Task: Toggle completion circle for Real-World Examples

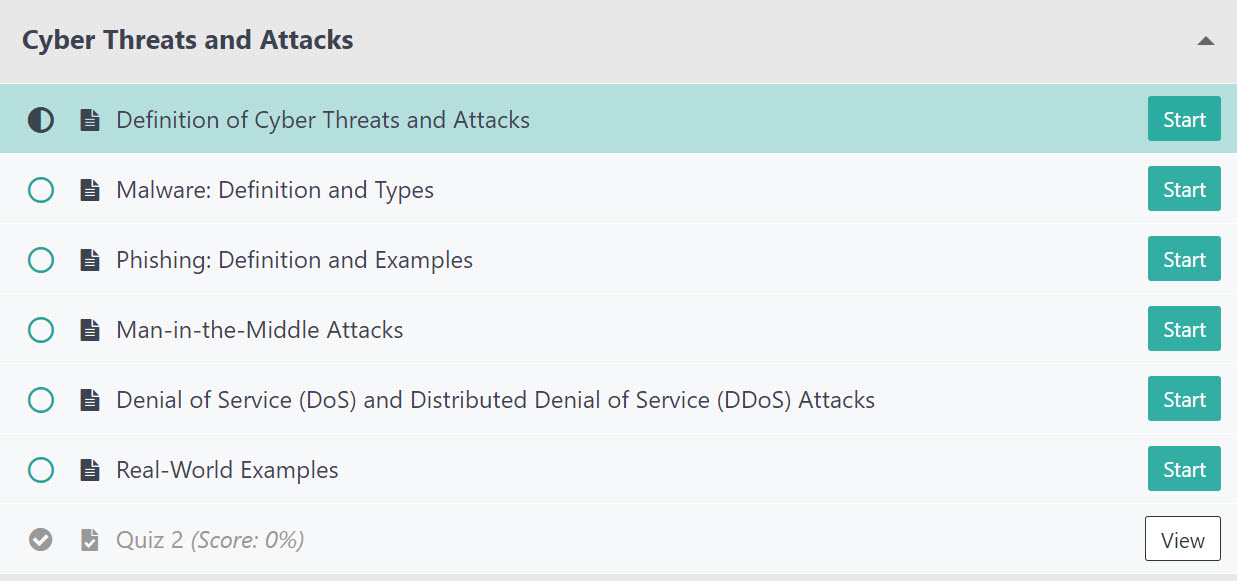Action: click(41, 470)
